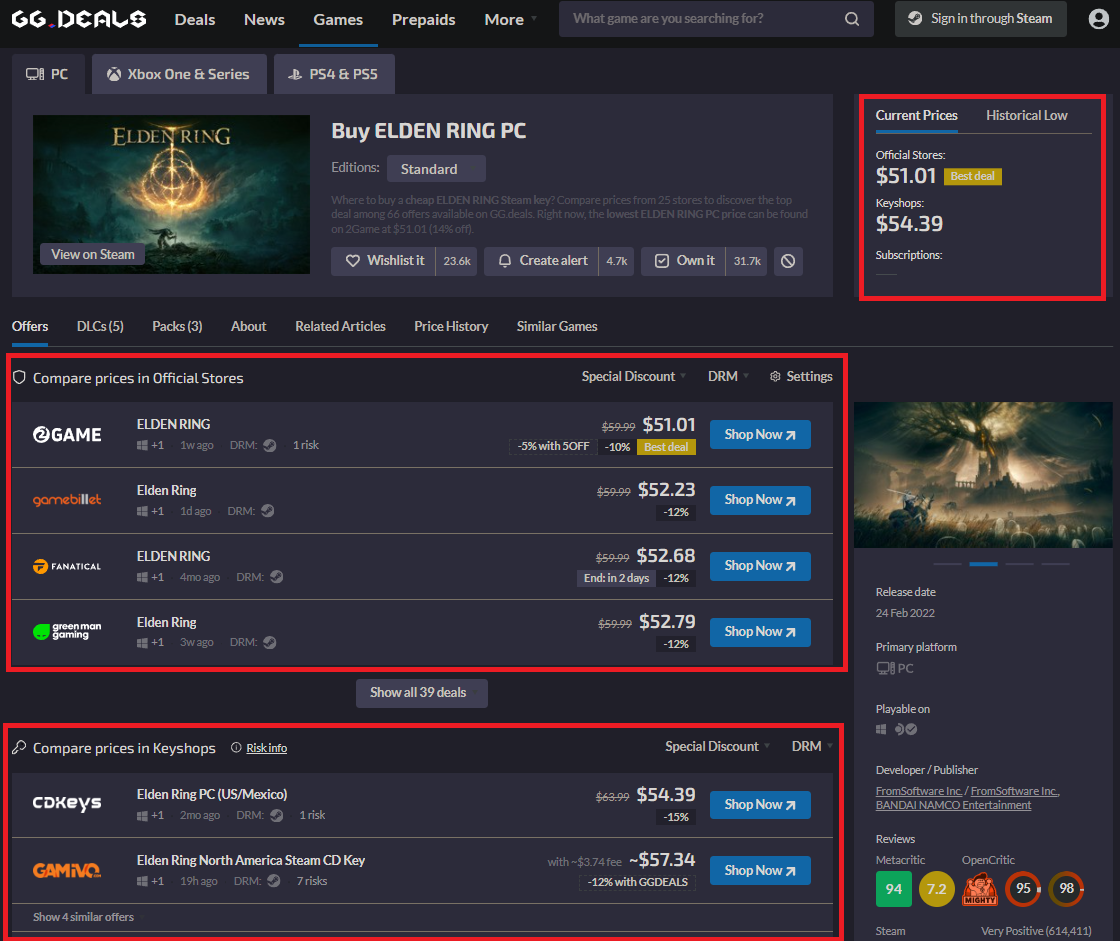1120x941 pixels.
Task: Click the Steam DRM icon in Fanatical row
Action: [276, 577]
